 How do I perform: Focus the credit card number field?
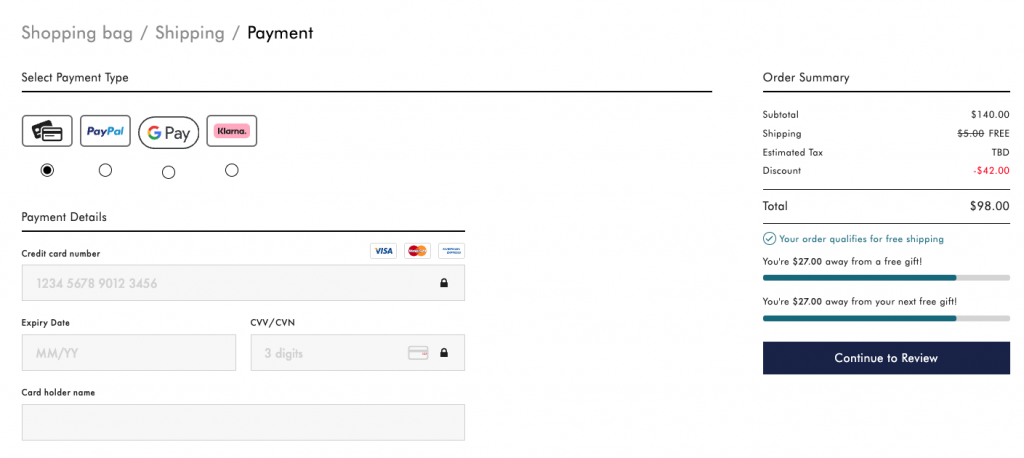[x=230, y=283]
